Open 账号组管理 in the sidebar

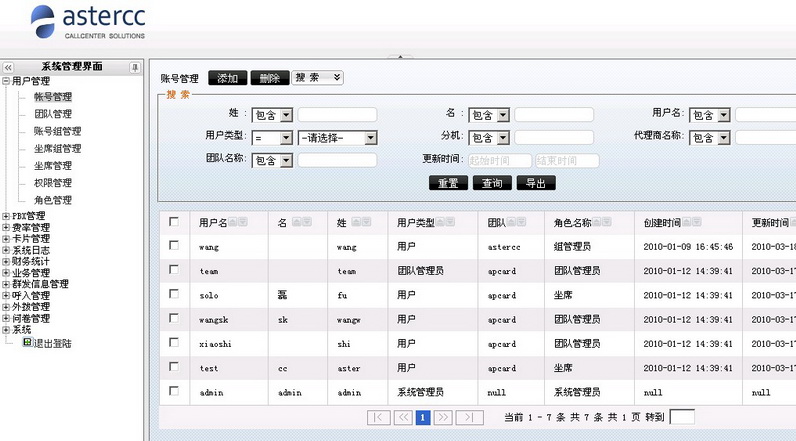[57, 131]
